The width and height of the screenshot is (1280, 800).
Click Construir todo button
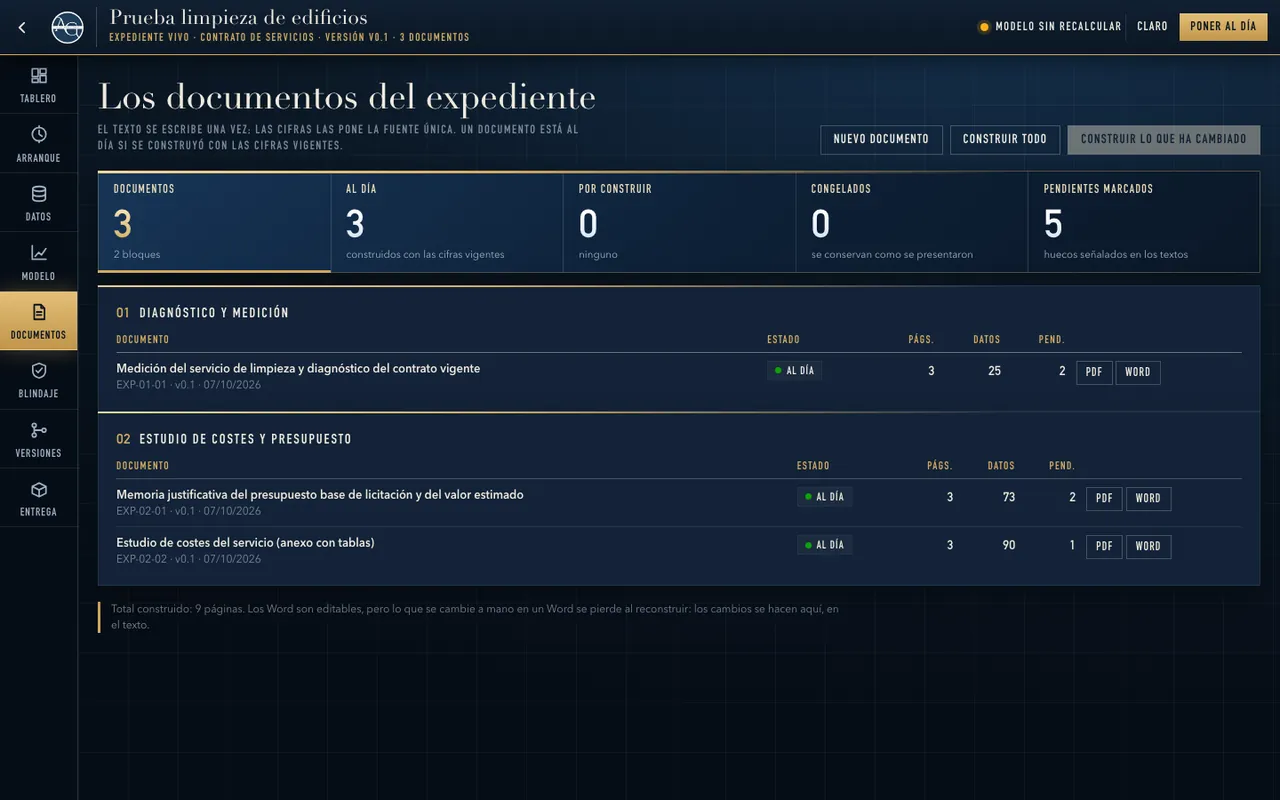(1005, 139)
